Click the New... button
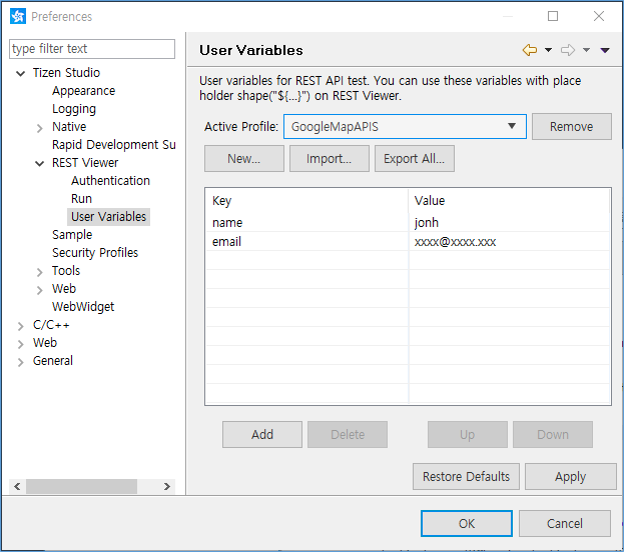The height and width of the screenshot is (552, 624). tap(244, 158)
